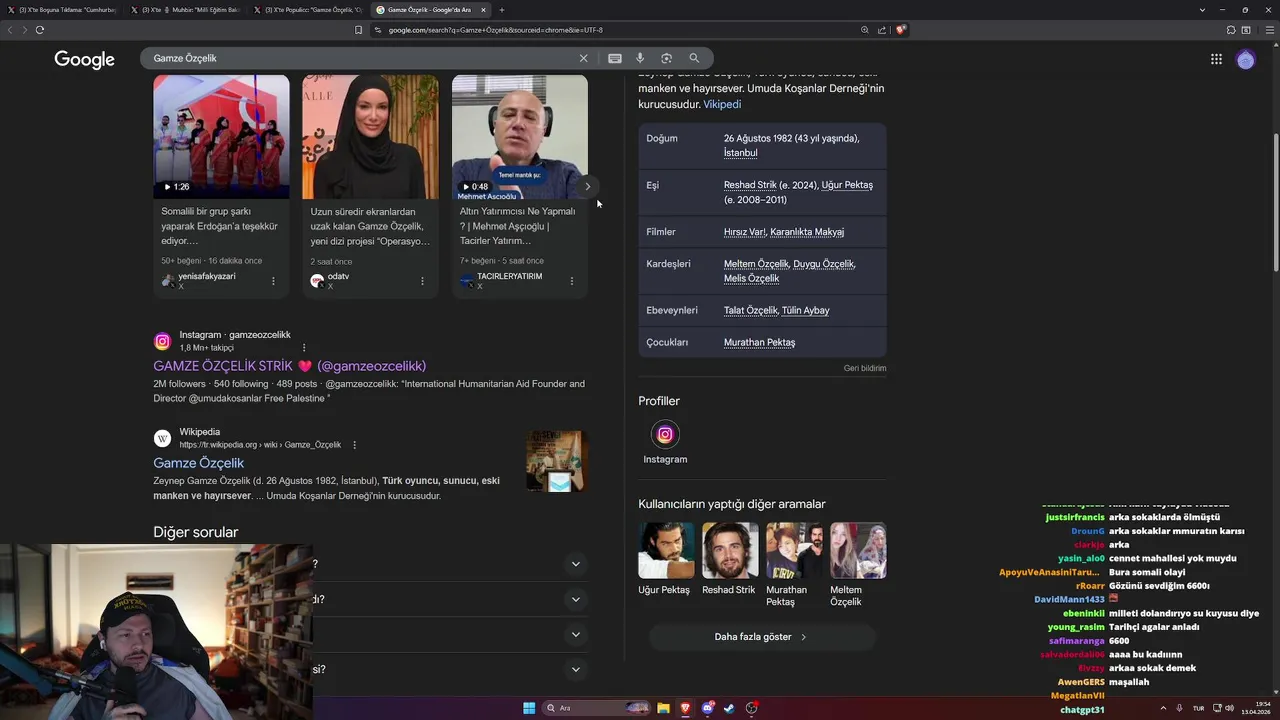Start voice search with microphone icon
This screenshot has height=720, width=1280.
point(640,58)
